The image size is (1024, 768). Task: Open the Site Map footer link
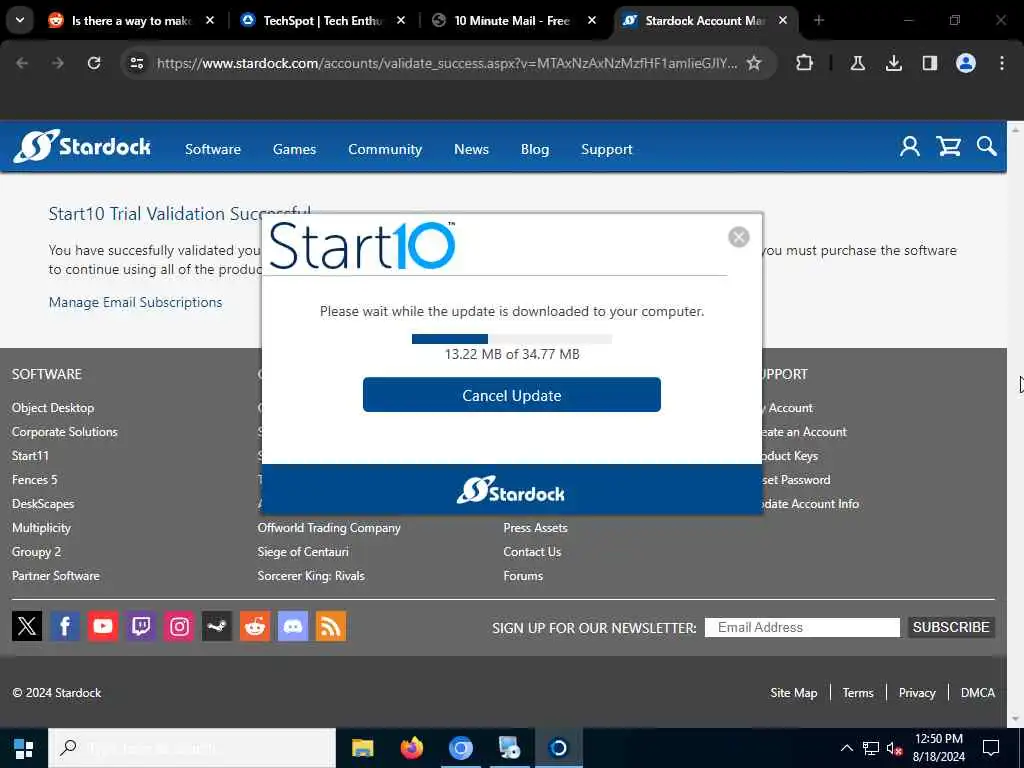click(793, 693)
